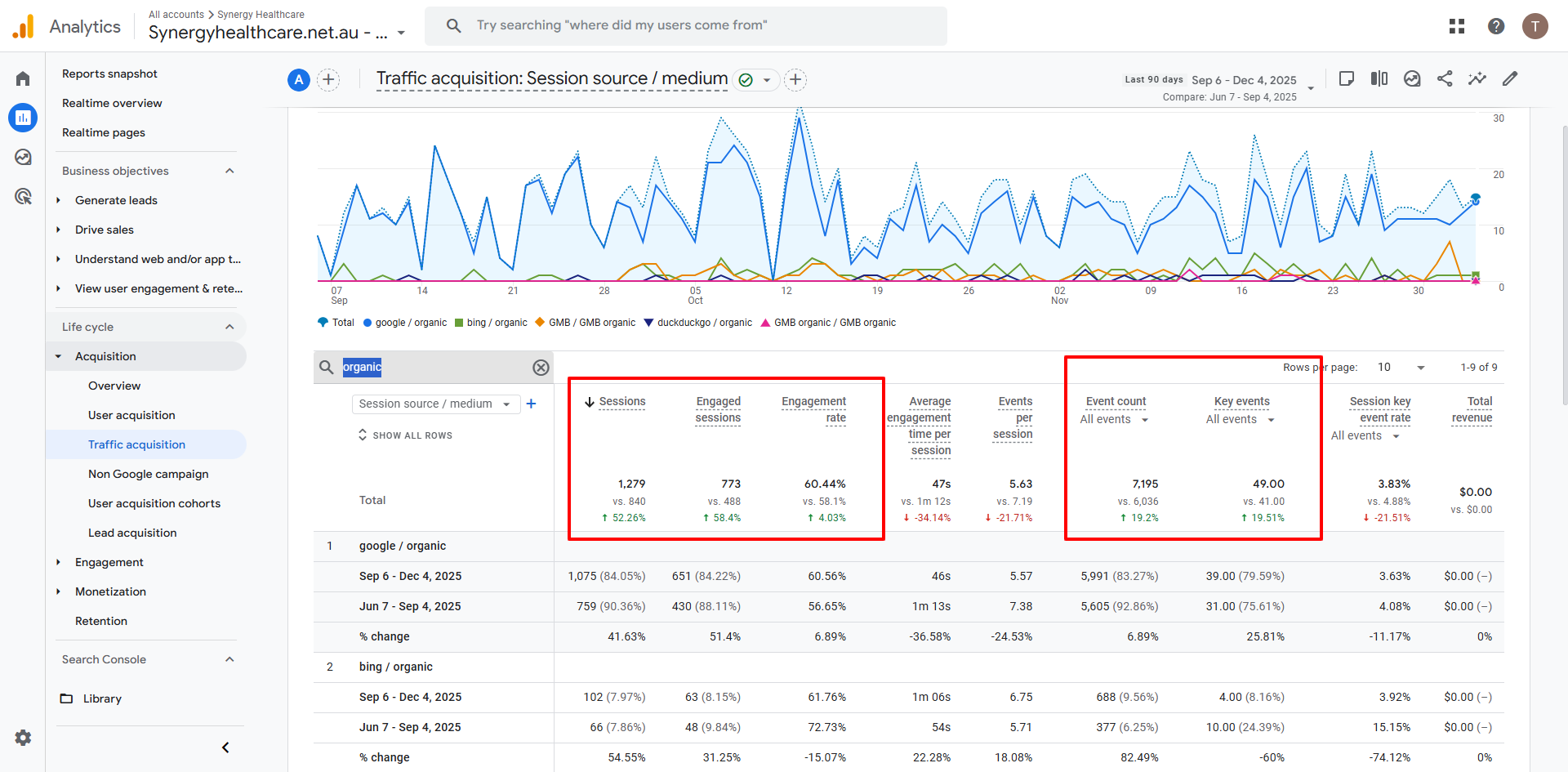Sort by Engagement rate column header
The height and width of the screenshot is (772, 1568).
point(813,410)
